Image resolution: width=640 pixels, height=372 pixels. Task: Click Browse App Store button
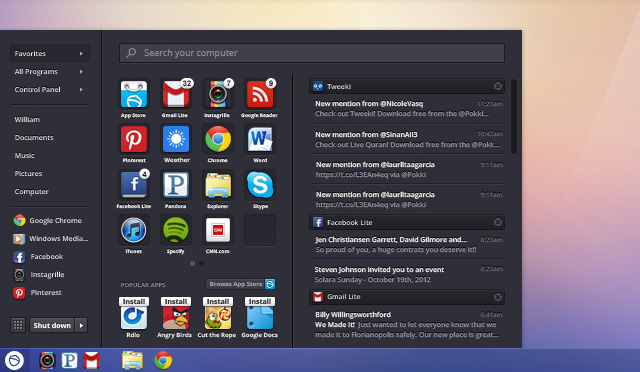(x=241, y=284)
